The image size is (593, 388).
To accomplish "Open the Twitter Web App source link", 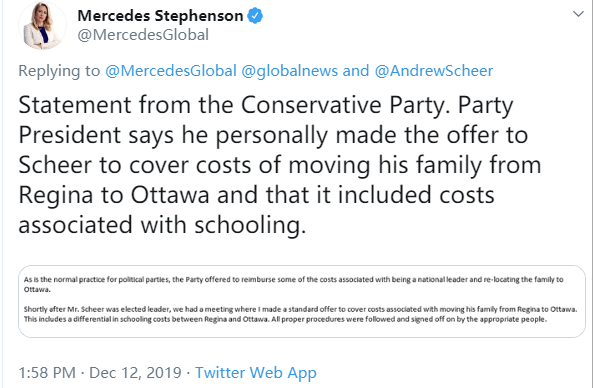I will pyautogui.click(x=256, y=372).
